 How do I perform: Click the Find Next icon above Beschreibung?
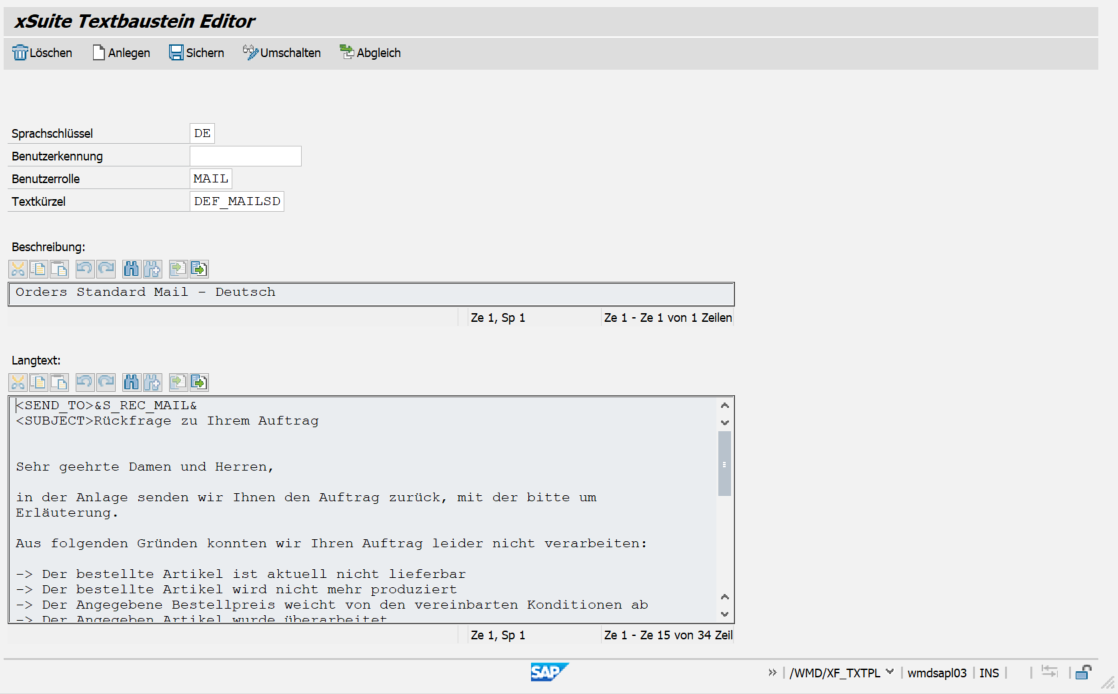click(152, 269)
